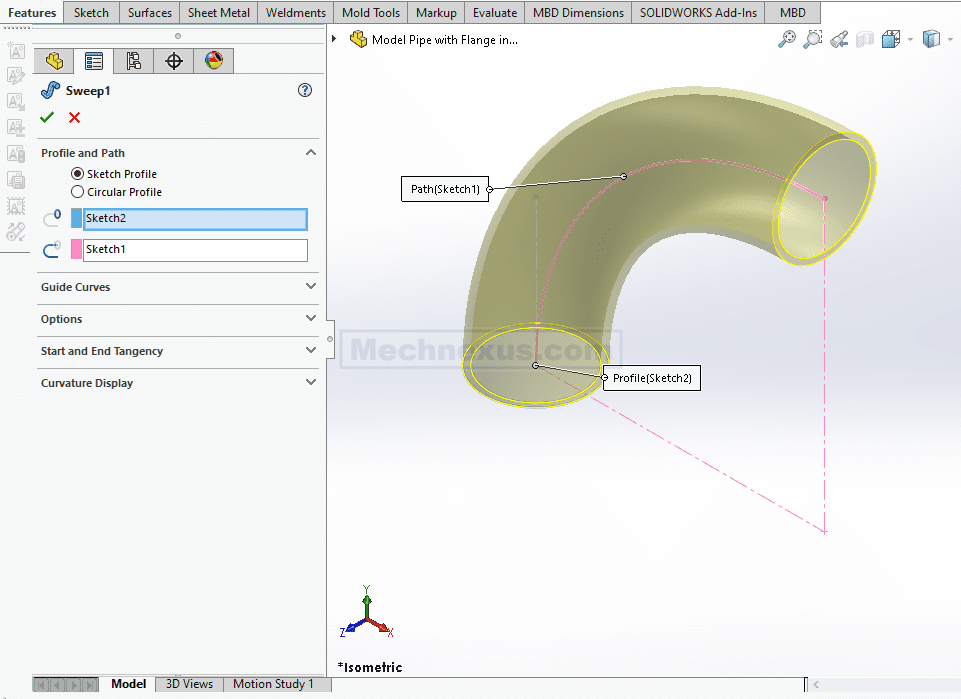Viewport: 961px width, 699px height.
Task: Switch to the Sheet Metal ribbon tab
Action: [x=218, y=13]
